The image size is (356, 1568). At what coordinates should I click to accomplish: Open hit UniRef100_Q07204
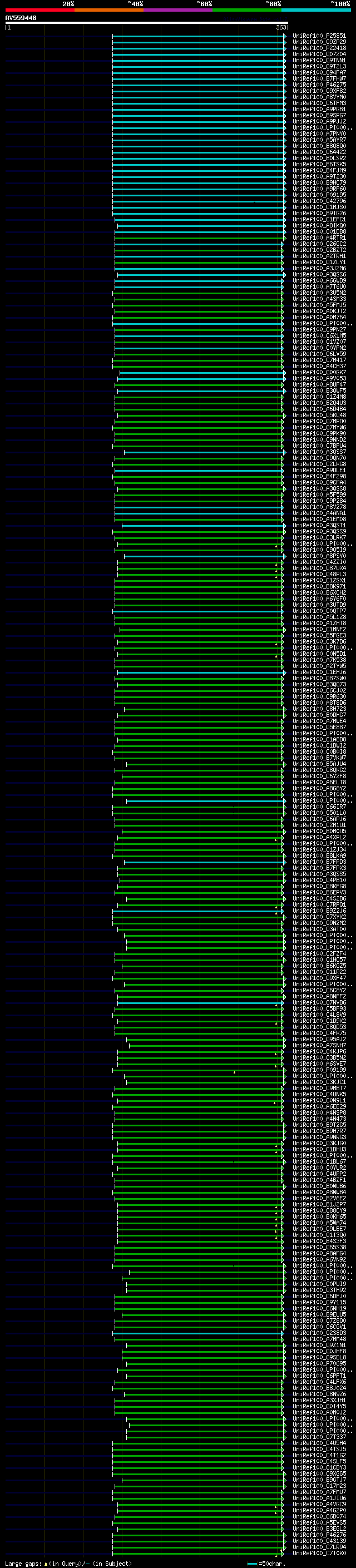pos(319,54)
